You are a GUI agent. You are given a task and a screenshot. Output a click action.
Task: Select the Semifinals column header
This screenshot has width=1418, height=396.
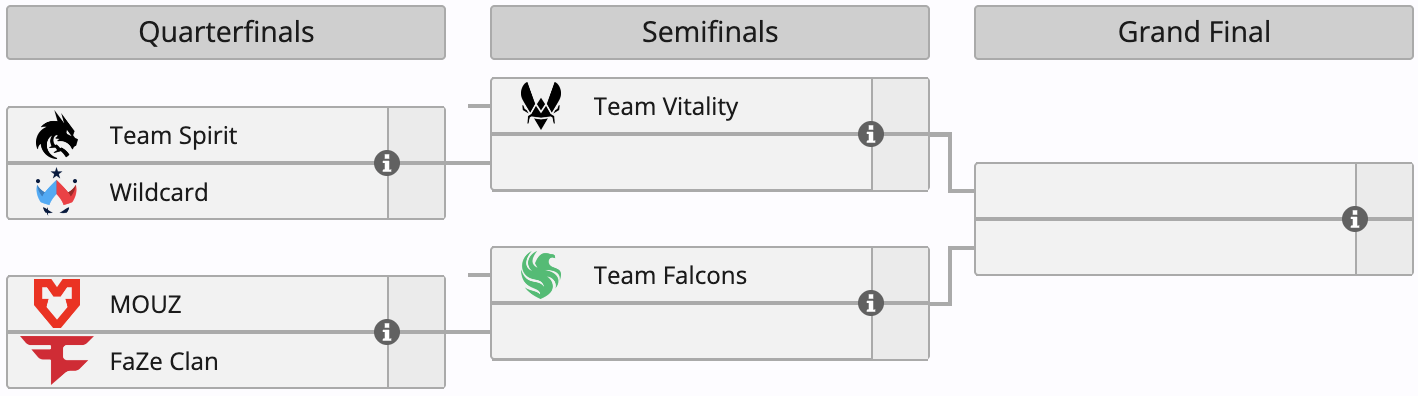coord(710,32)
